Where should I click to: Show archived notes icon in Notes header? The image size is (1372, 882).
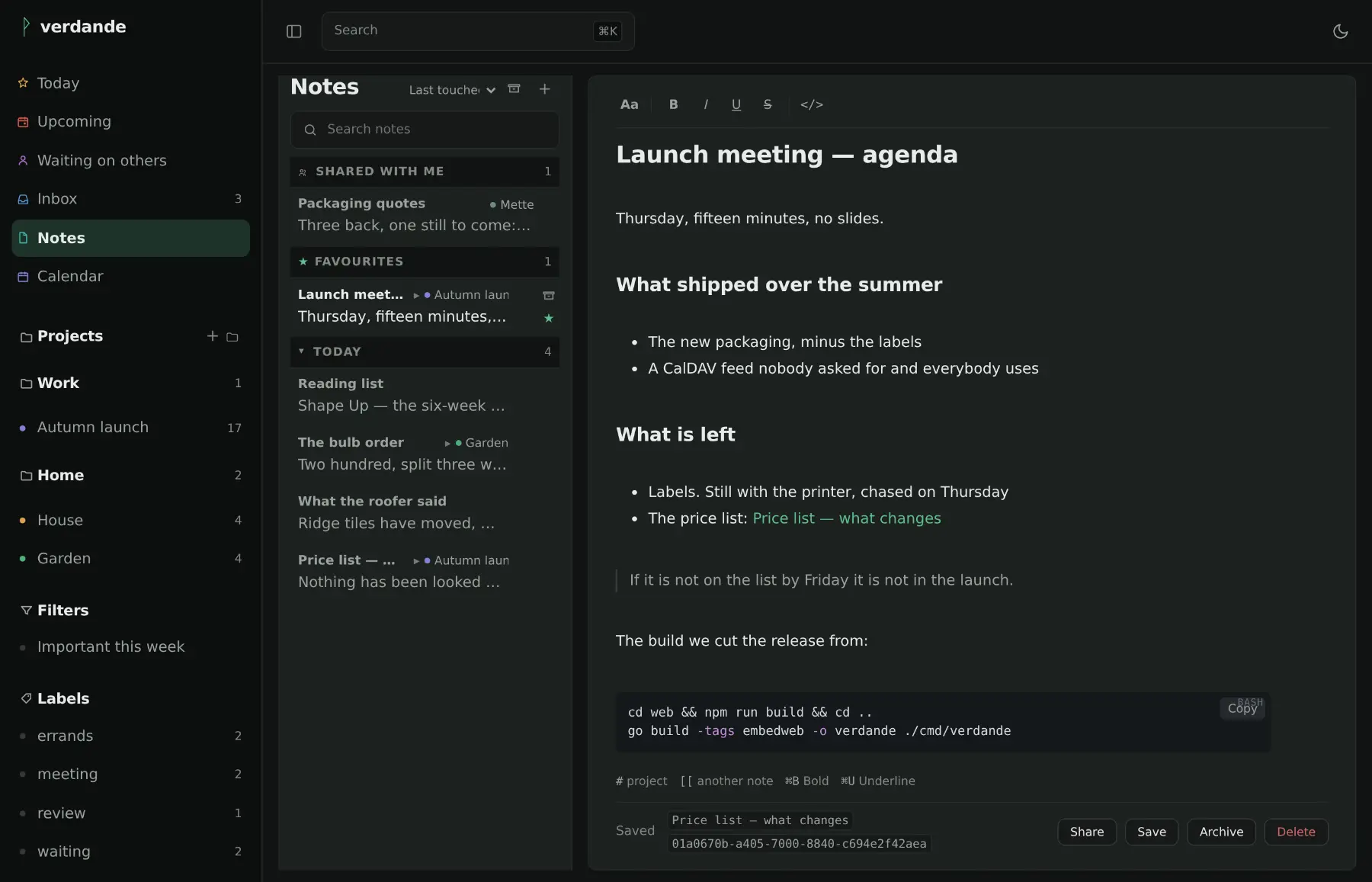point(514,89)
